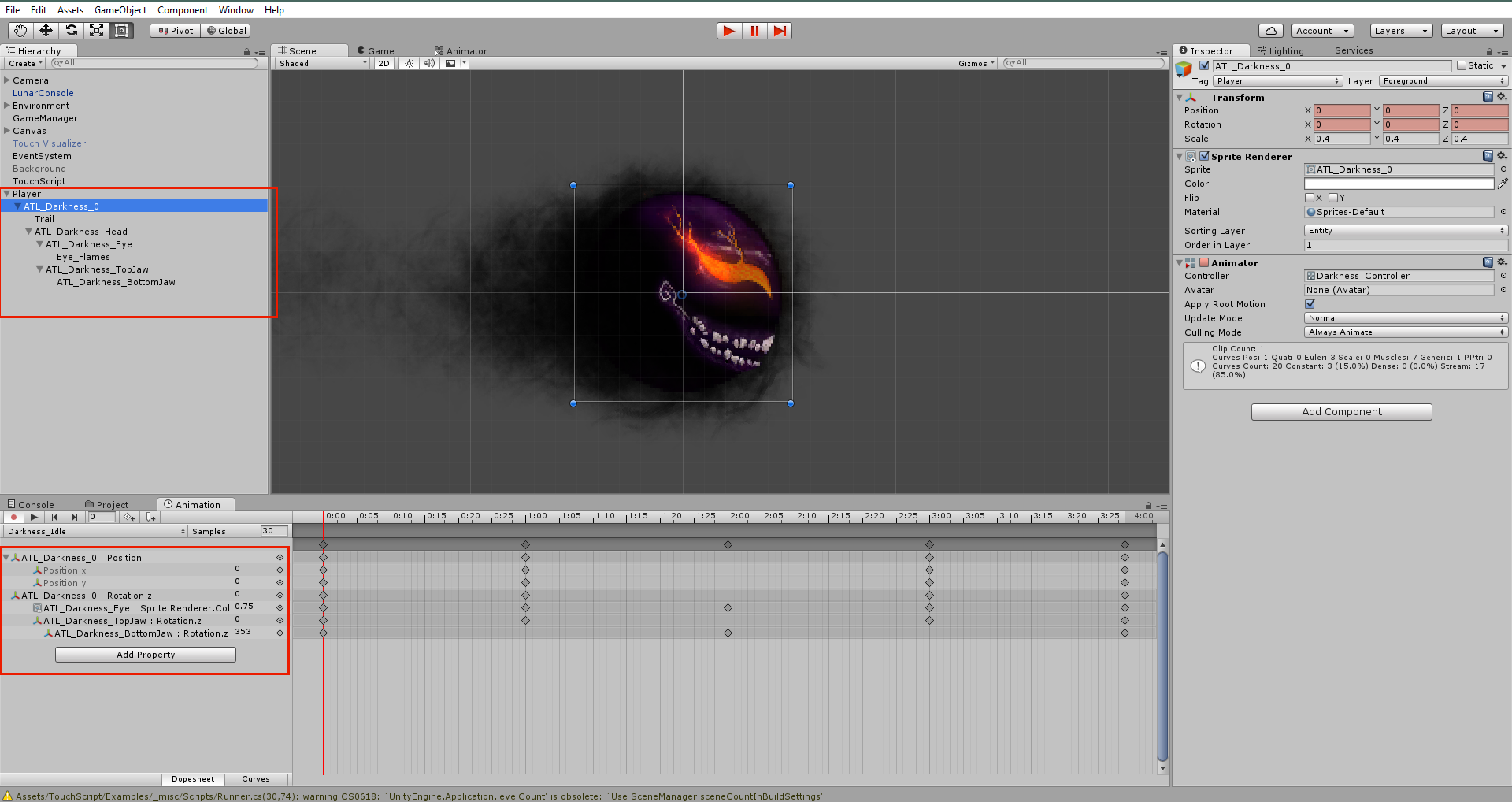The width and height of the screenshot is (1512, 802).
Task: Click the editor Pause button
Action: click(754, 31)
